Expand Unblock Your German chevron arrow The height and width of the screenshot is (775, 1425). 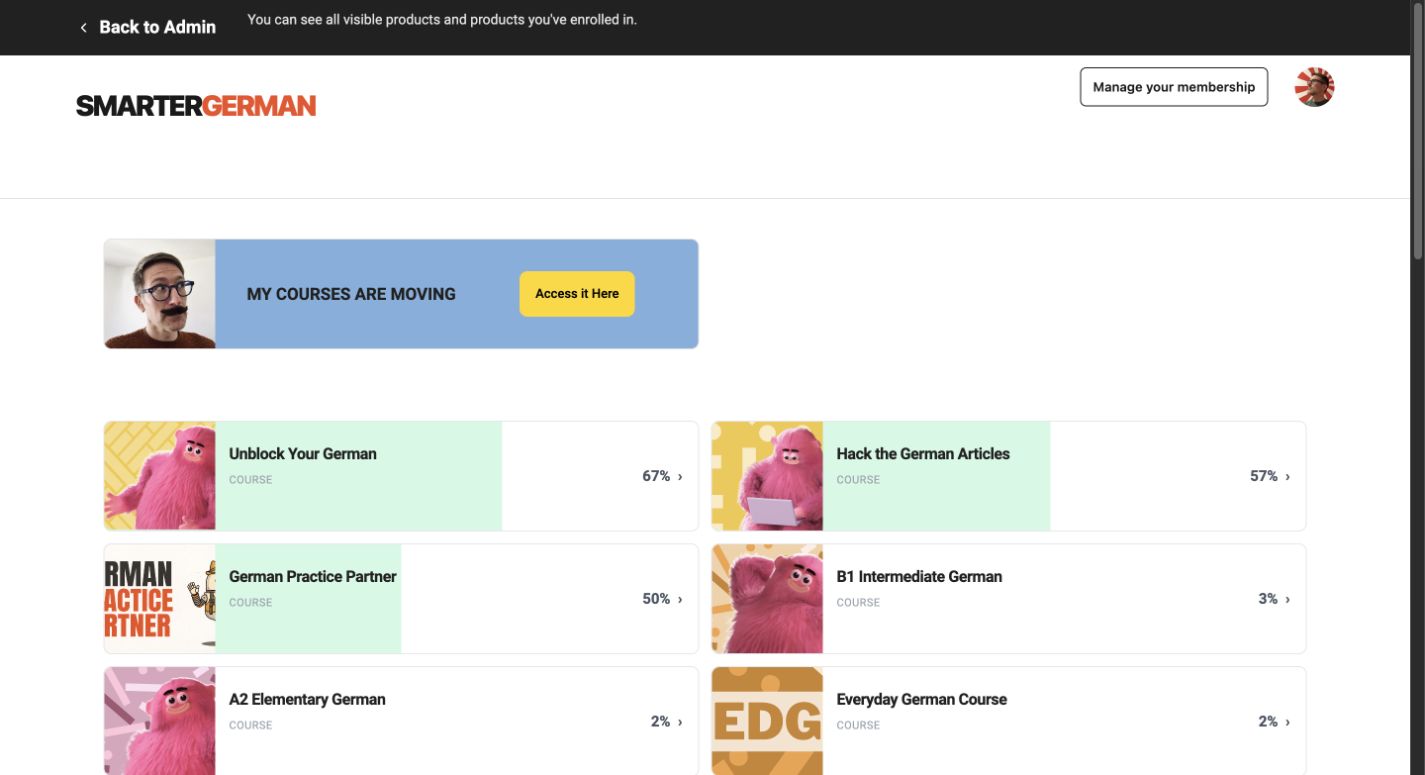(x=680, y=477)
